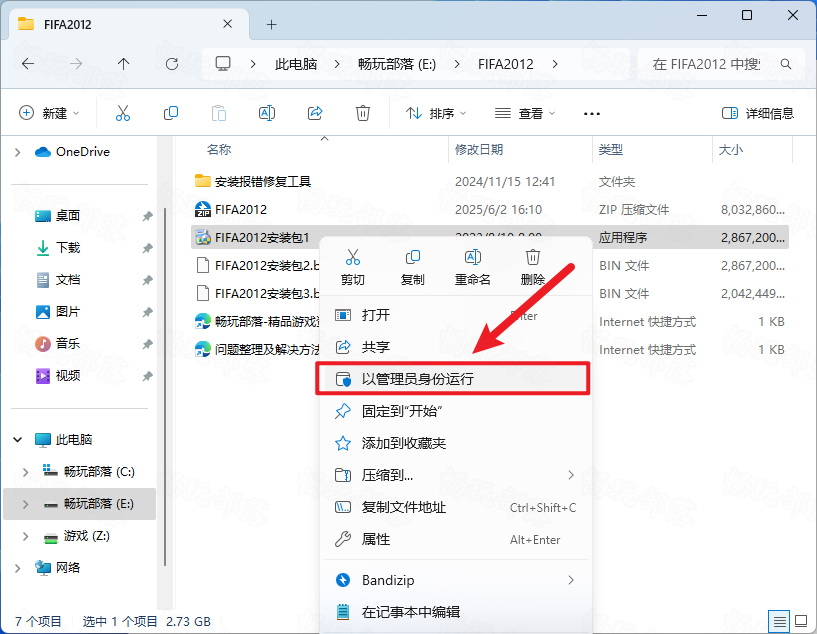The width and height of the screenshot is (817, 634).
Task: Expand the 网络 tree node
Action: pos(18,568)
